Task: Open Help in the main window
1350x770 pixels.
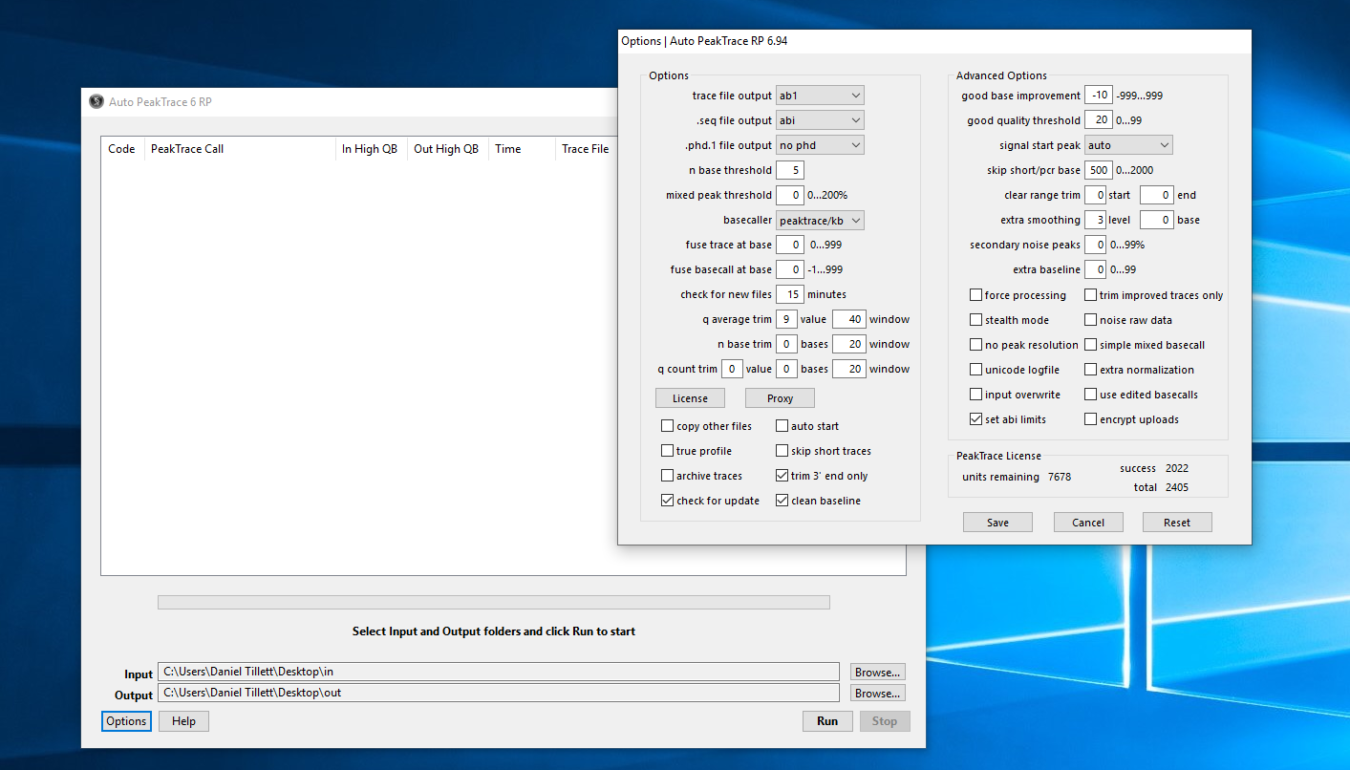Action: point(184,721)
